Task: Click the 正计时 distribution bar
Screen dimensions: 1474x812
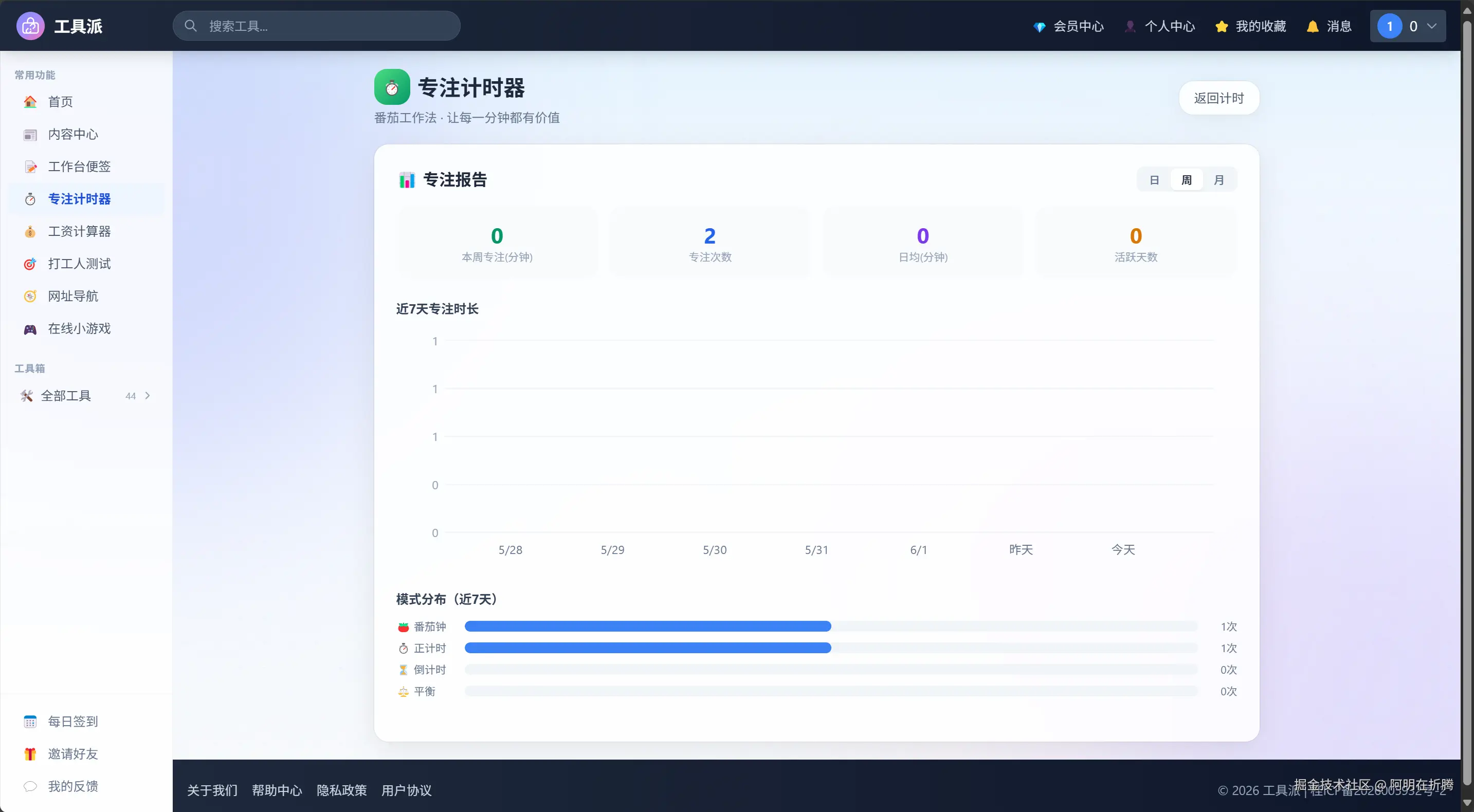Action: click(x=831, y=649)
